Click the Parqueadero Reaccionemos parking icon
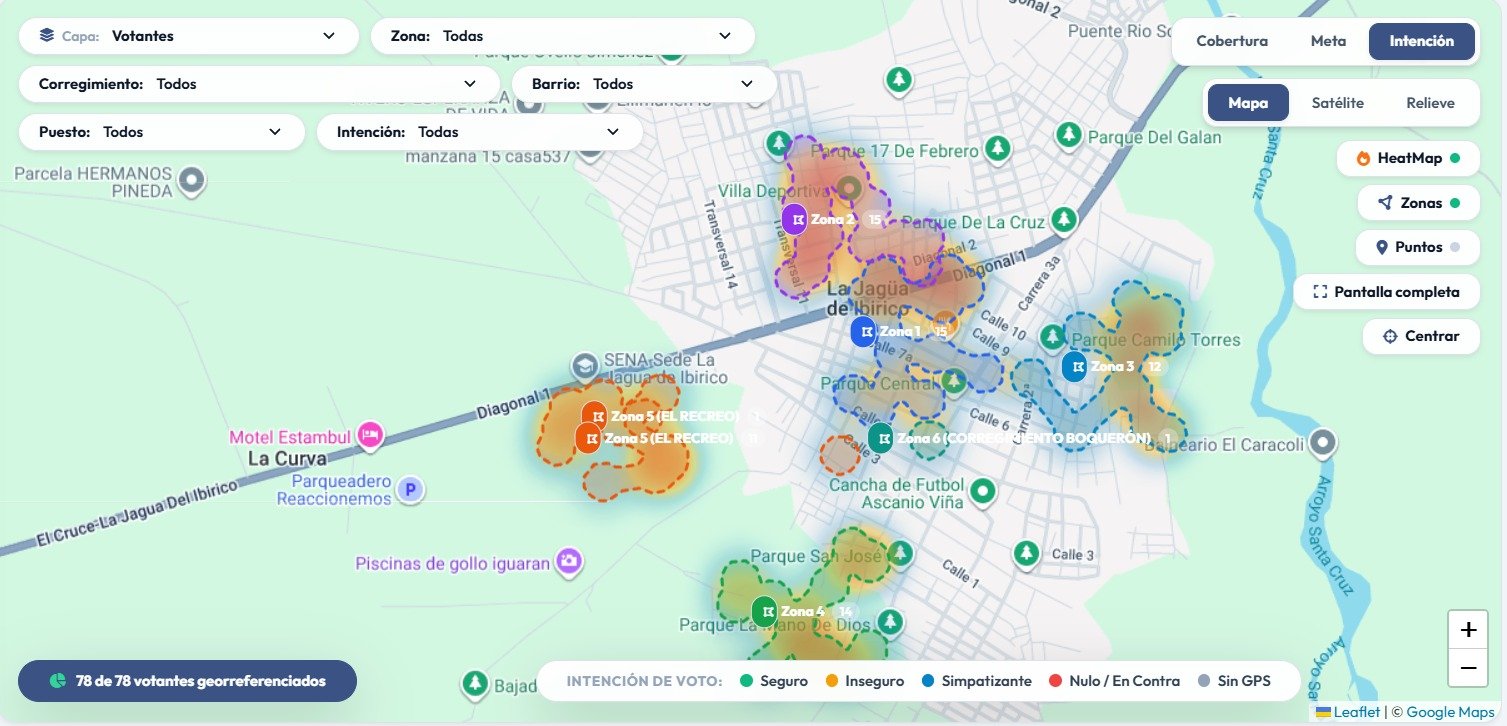This screenshot has width=1507, height=726. pyautogui.click(x=409, y=489)
